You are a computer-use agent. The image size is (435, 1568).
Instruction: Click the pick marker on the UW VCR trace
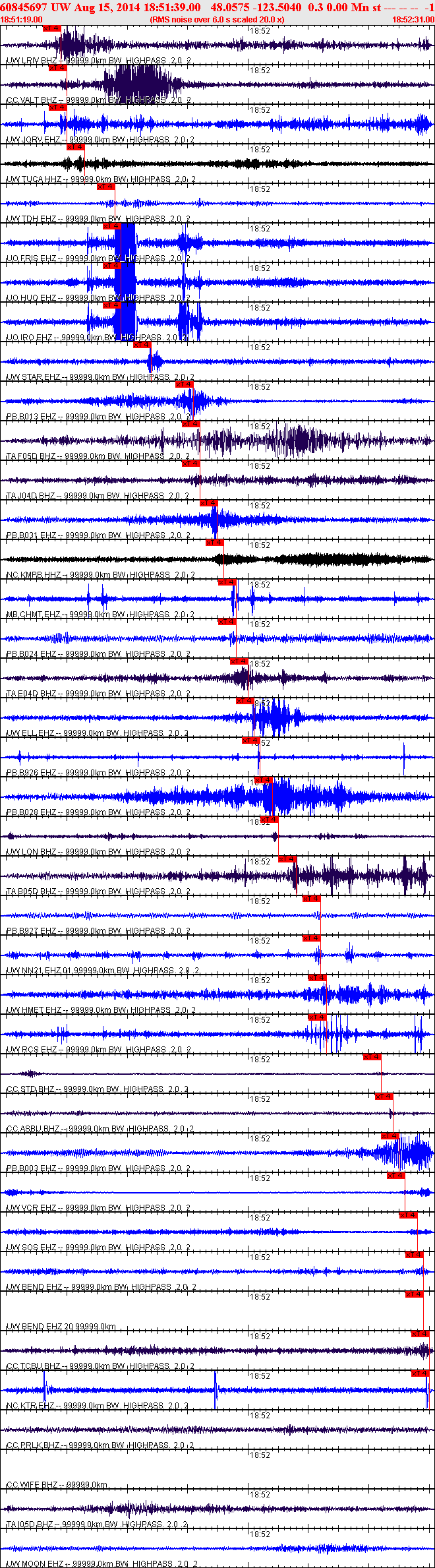tap(396, 1176)
